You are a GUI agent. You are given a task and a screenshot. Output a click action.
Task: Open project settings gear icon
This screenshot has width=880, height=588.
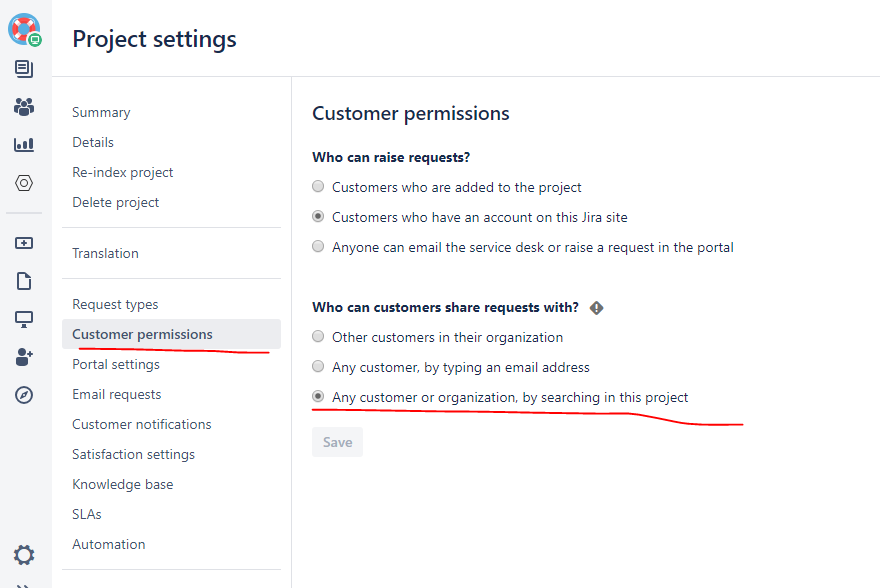click(x=24, y=555)
